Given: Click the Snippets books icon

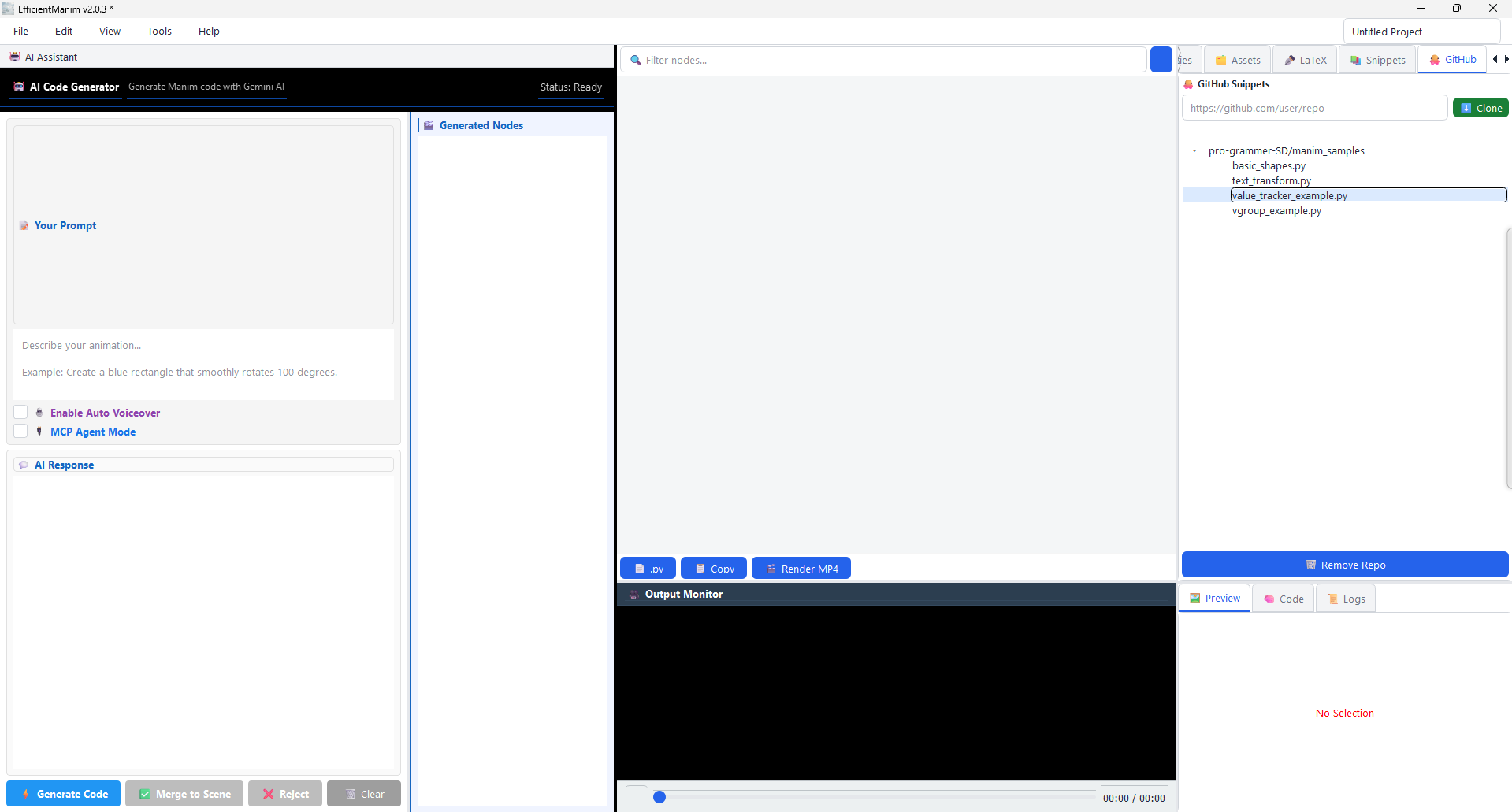Looking at the screenshot, I should [x=1355, y=60].
